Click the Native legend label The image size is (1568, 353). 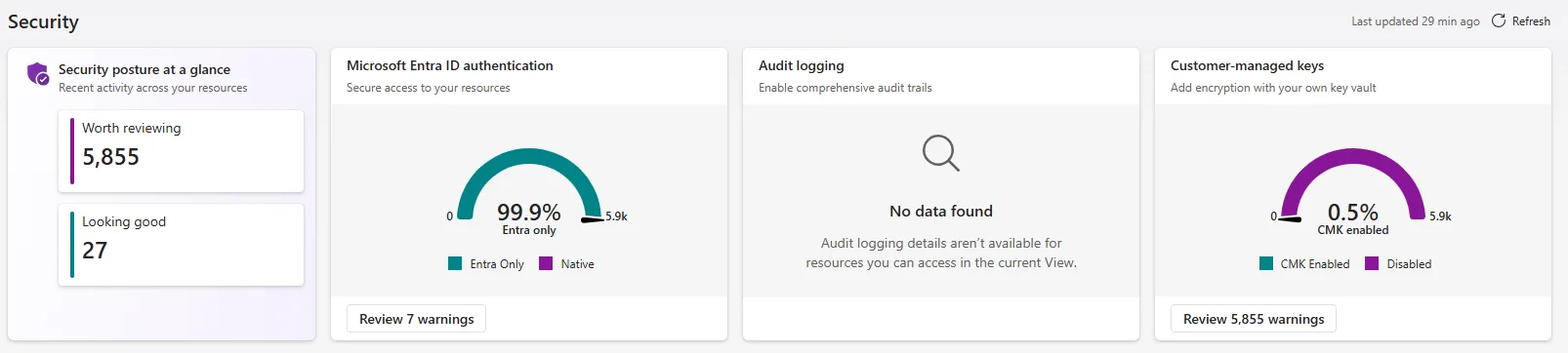578,264
